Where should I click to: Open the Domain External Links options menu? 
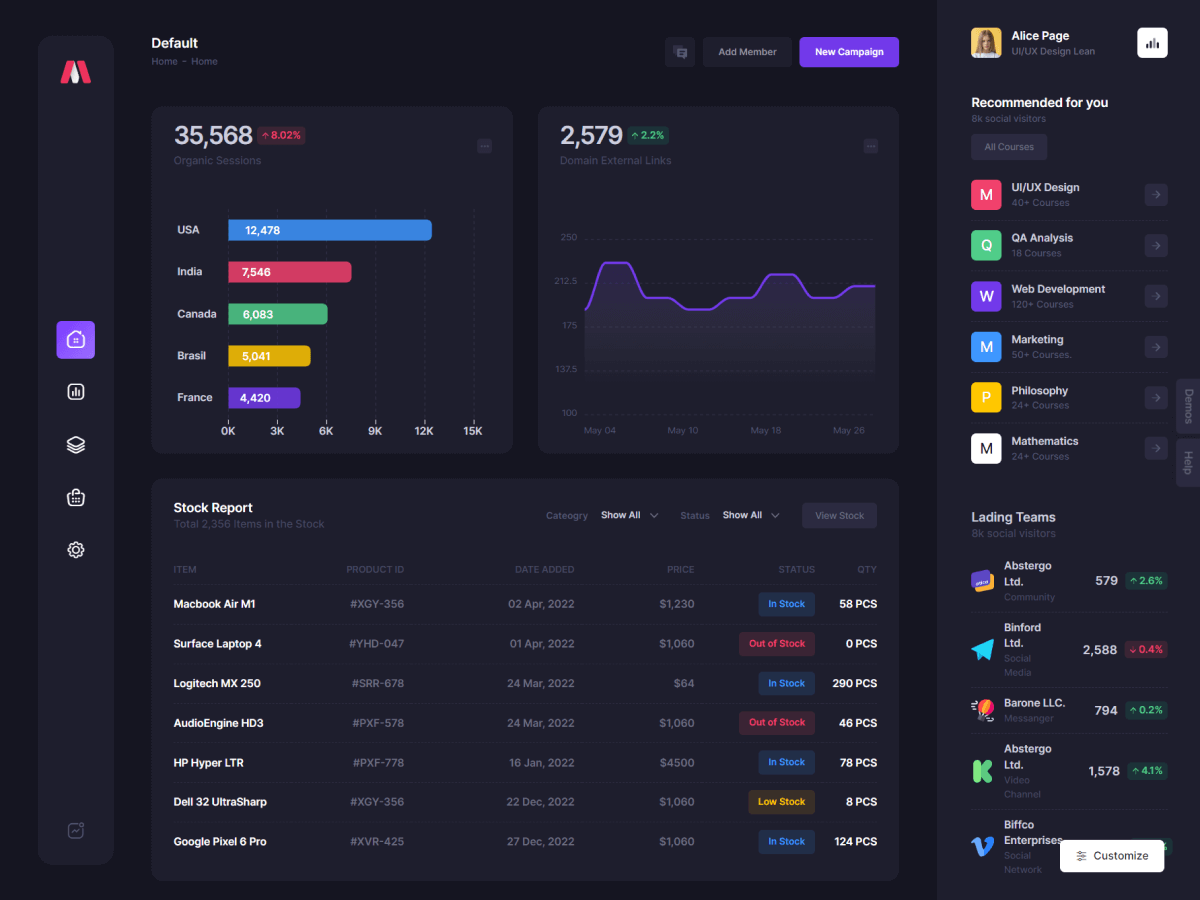pyautogui.click(x=870, y=146)
